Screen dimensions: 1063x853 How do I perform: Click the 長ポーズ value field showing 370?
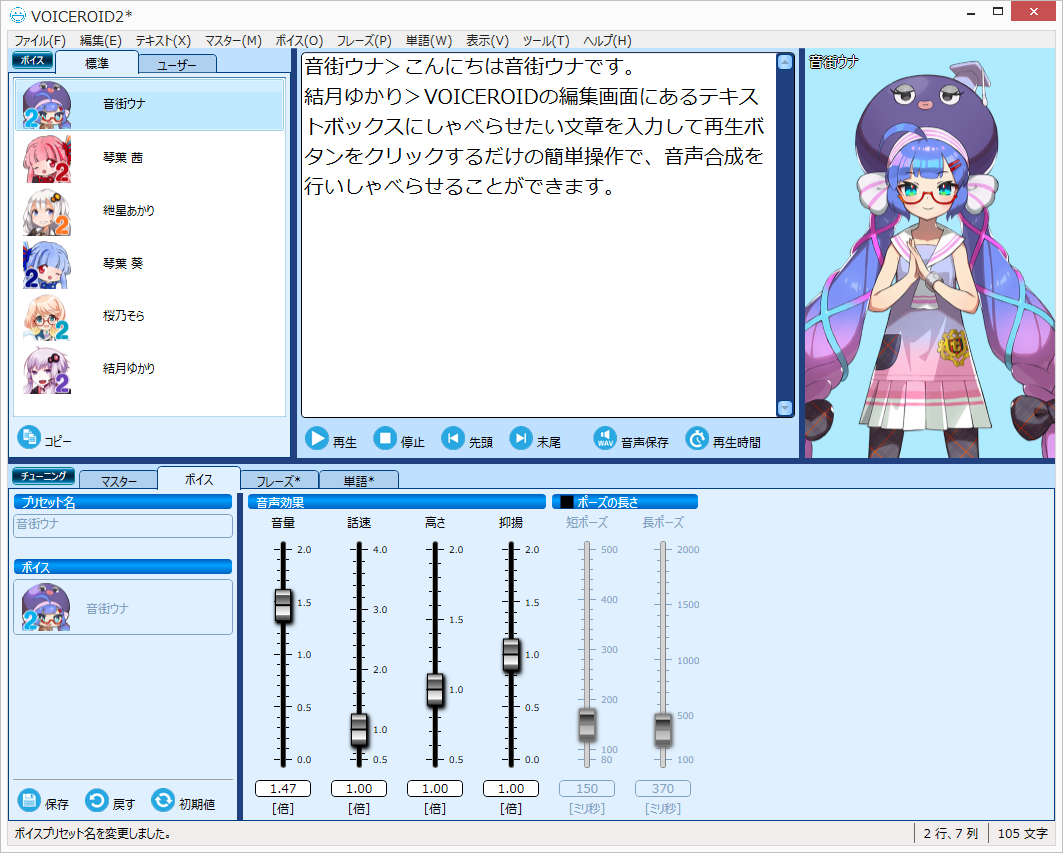tap(663, 789)
